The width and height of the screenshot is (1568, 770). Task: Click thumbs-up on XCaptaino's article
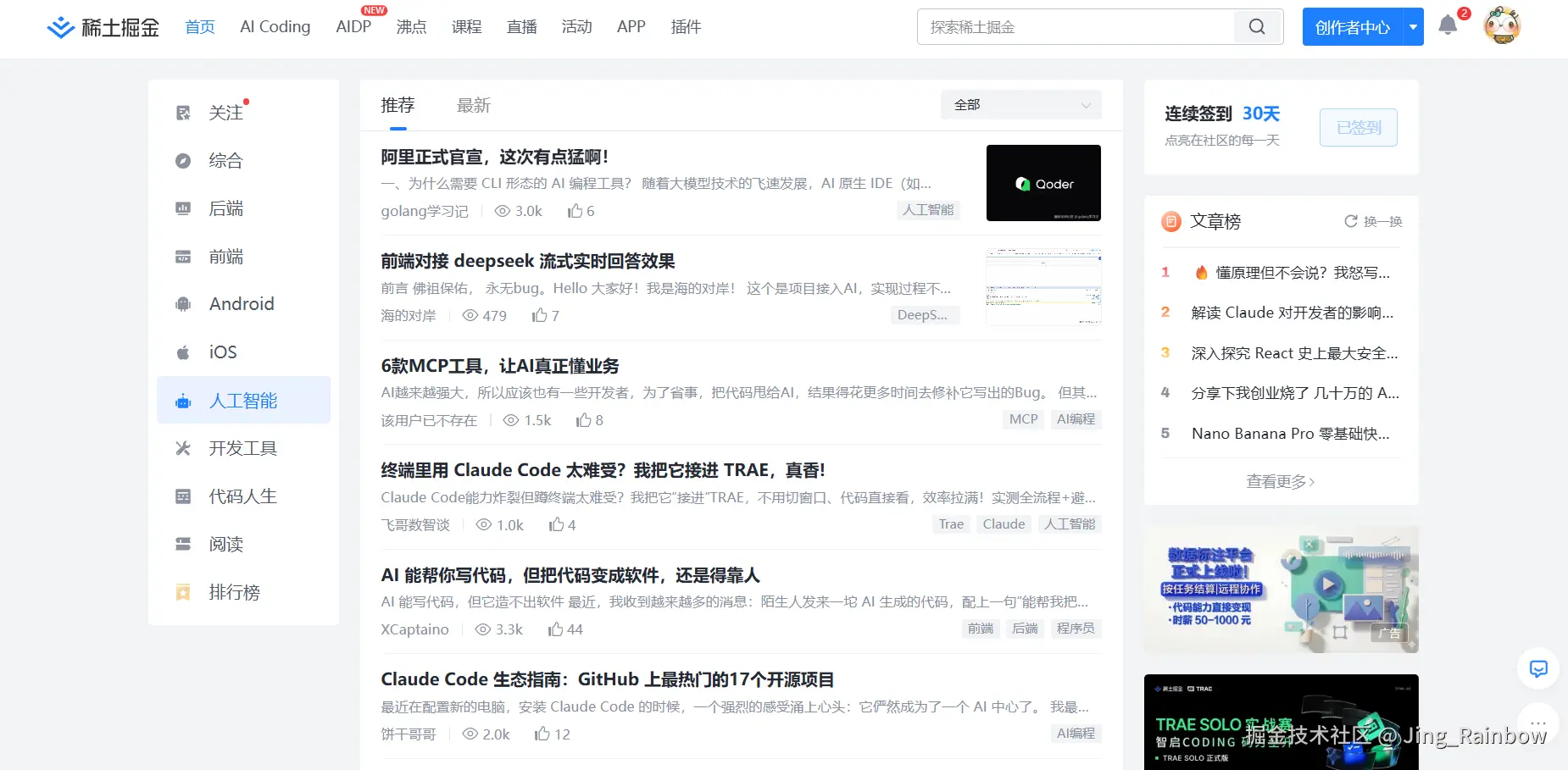[x=556, y=629]
